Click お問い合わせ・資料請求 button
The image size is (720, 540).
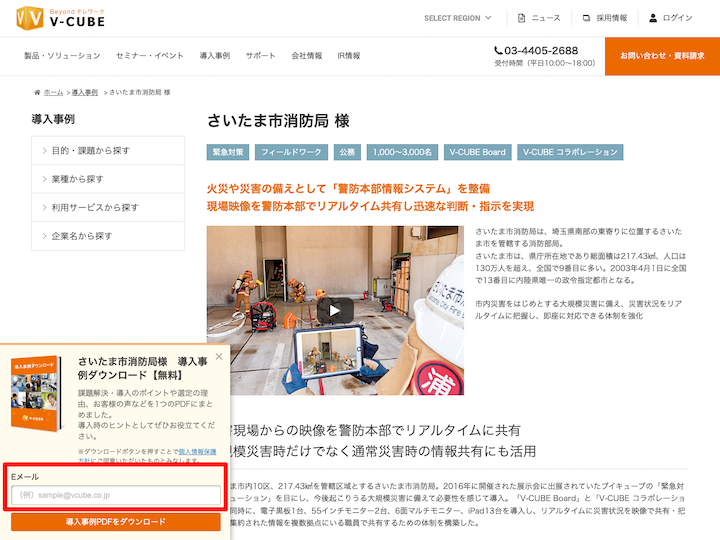[x=662, y=56]
